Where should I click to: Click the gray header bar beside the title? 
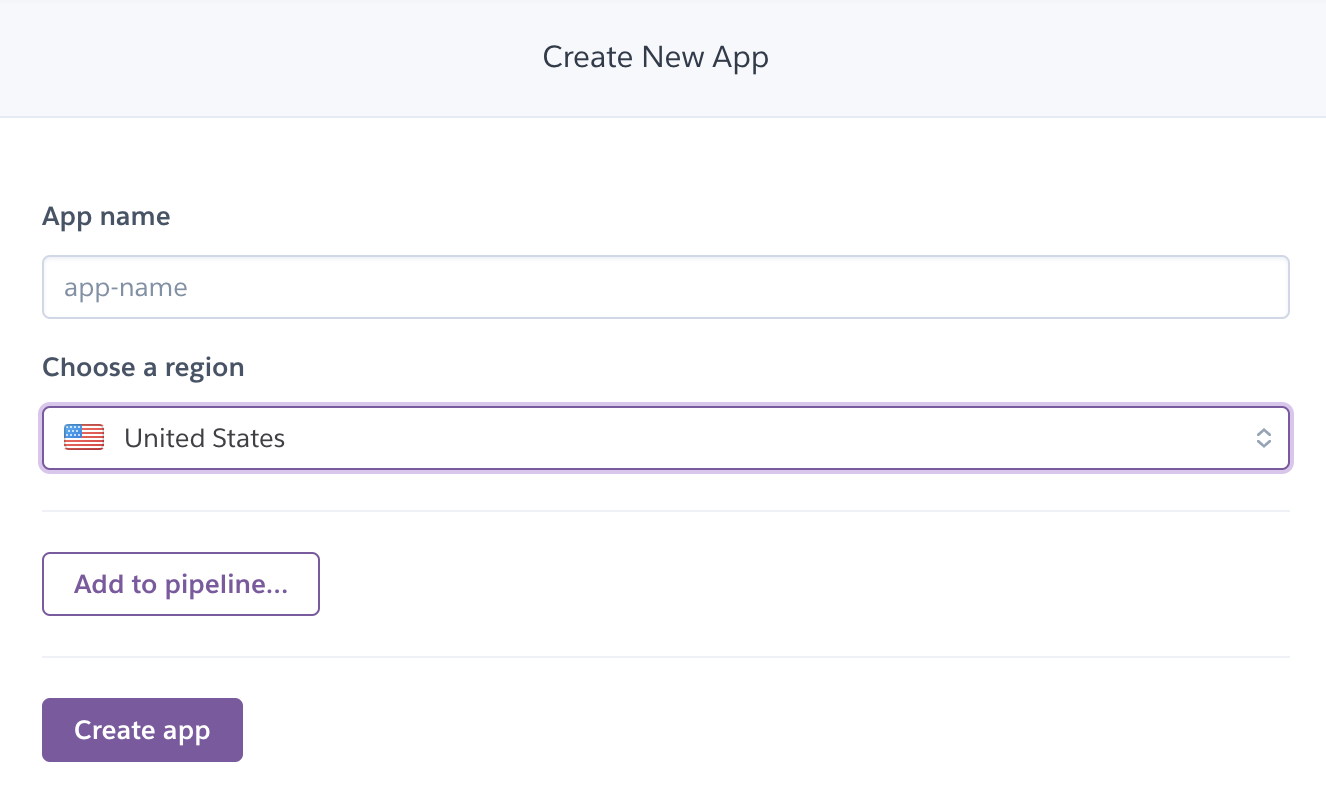click(1050, 57)
